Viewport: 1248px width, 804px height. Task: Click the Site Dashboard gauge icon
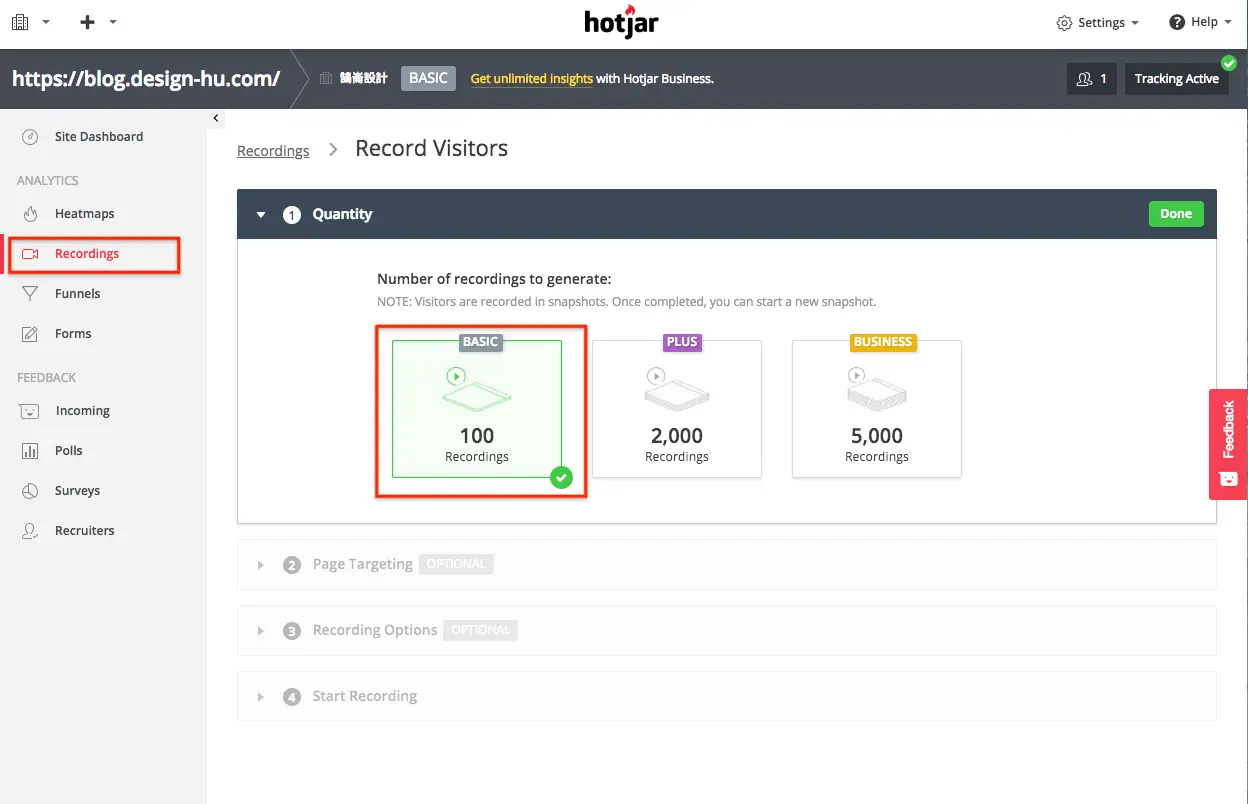pyautogui.click(x=30, y=137)
